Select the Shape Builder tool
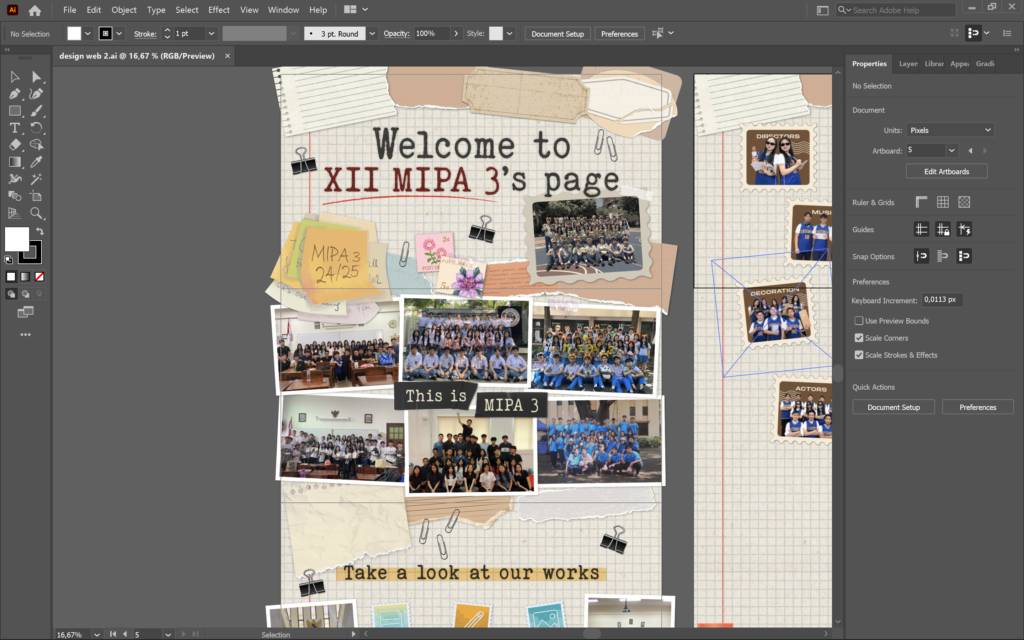 tap(36, 145)
